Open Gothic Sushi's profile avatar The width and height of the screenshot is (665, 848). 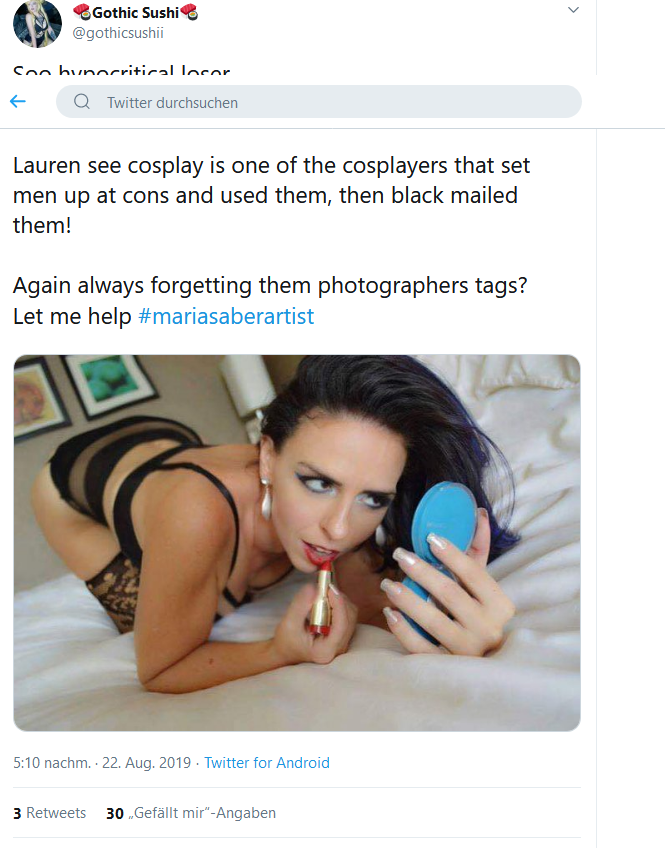pos(37,24)
